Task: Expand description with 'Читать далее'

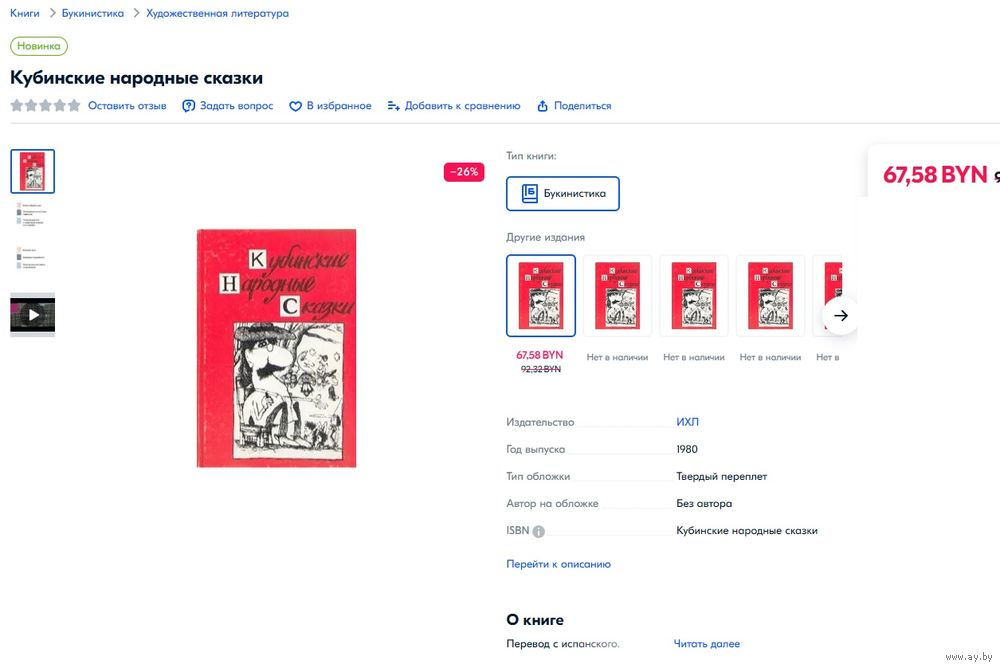Action: [707, 644]
